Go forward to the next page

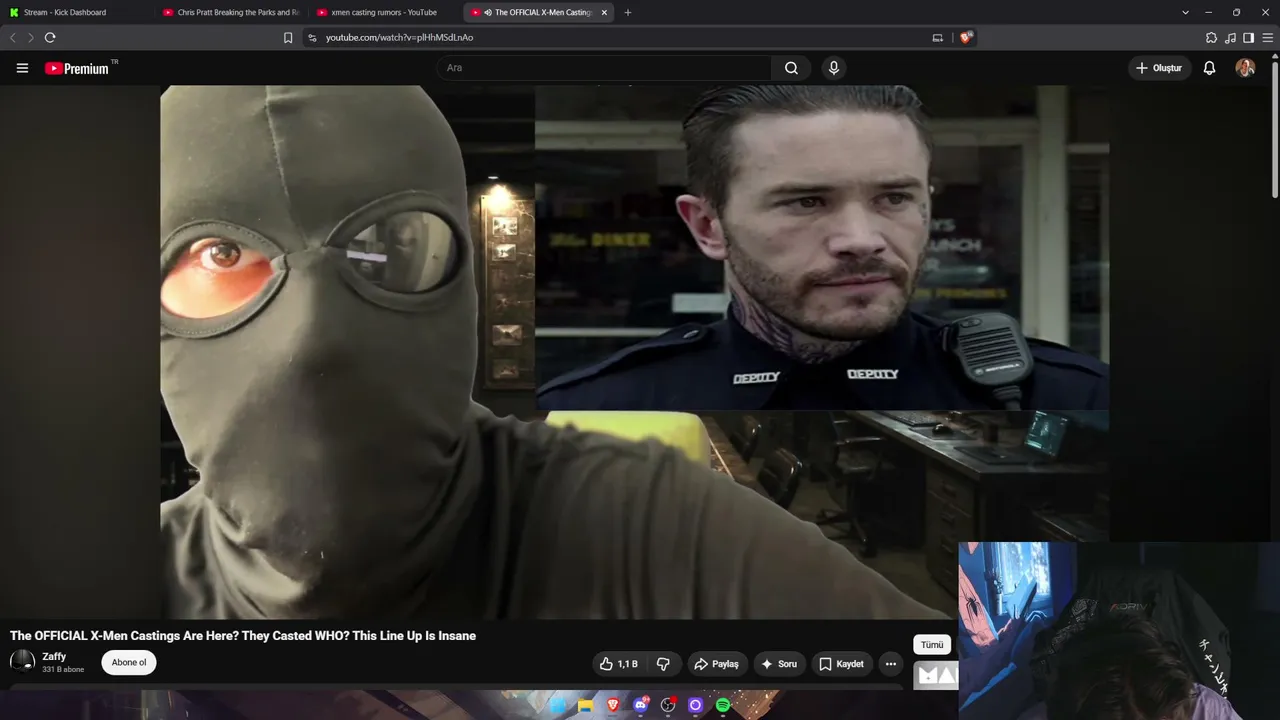tap(30, 38)
